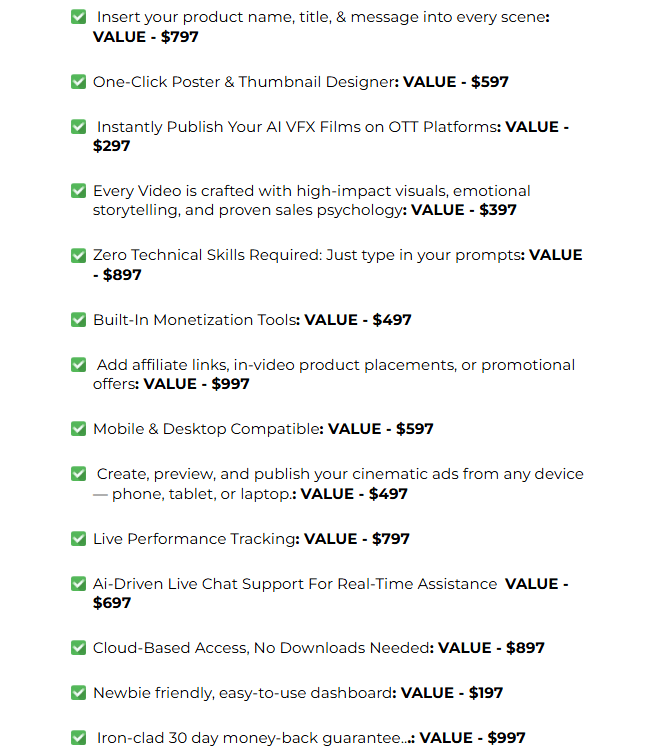Select the green check beside Mobile & Desktop Compatible

pos(78,429)
